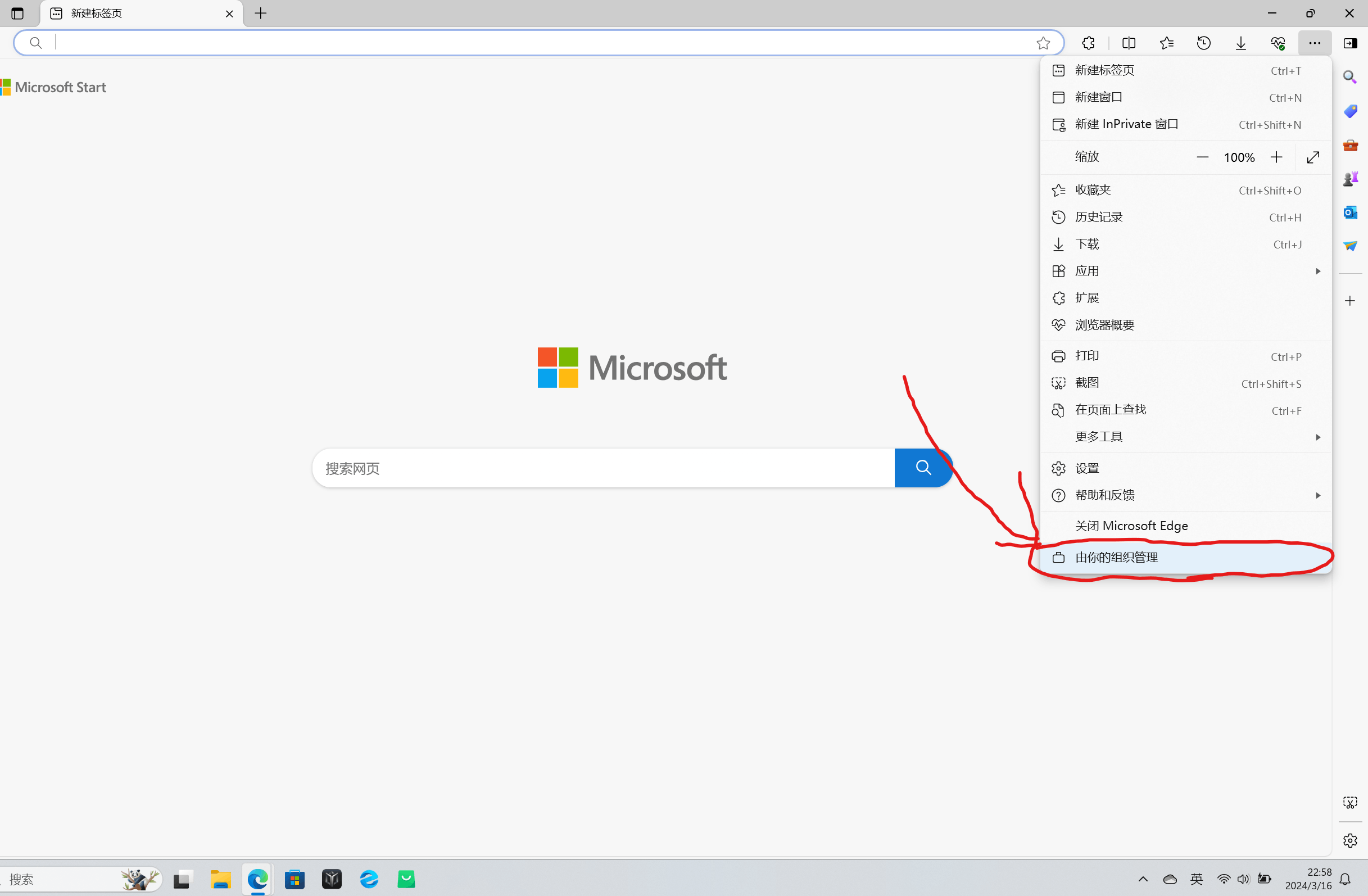The height and width of the screenshot is (896, 1368).
Task: Open 下载 from the menu
Action: click(1185, 244)
